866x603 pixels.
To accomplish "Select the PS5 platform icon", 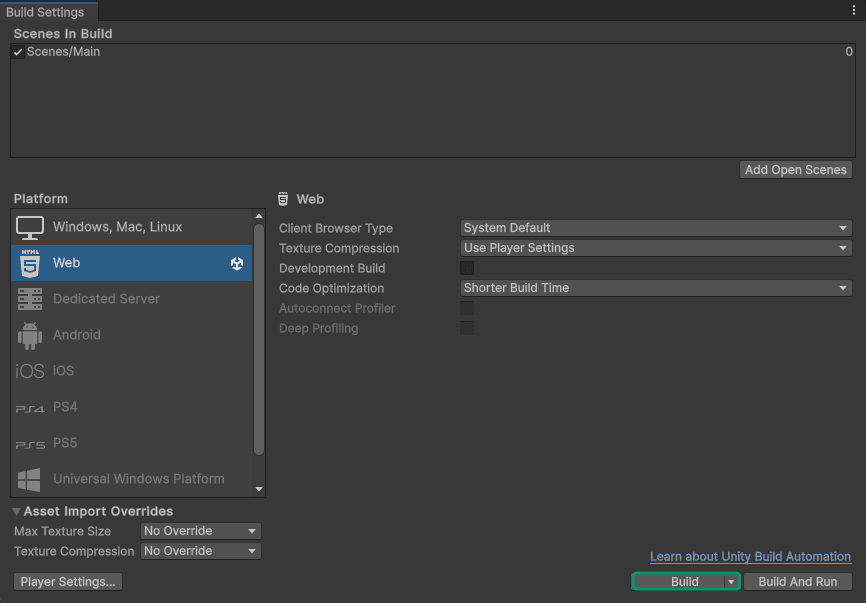I will (x=29, y=443).
